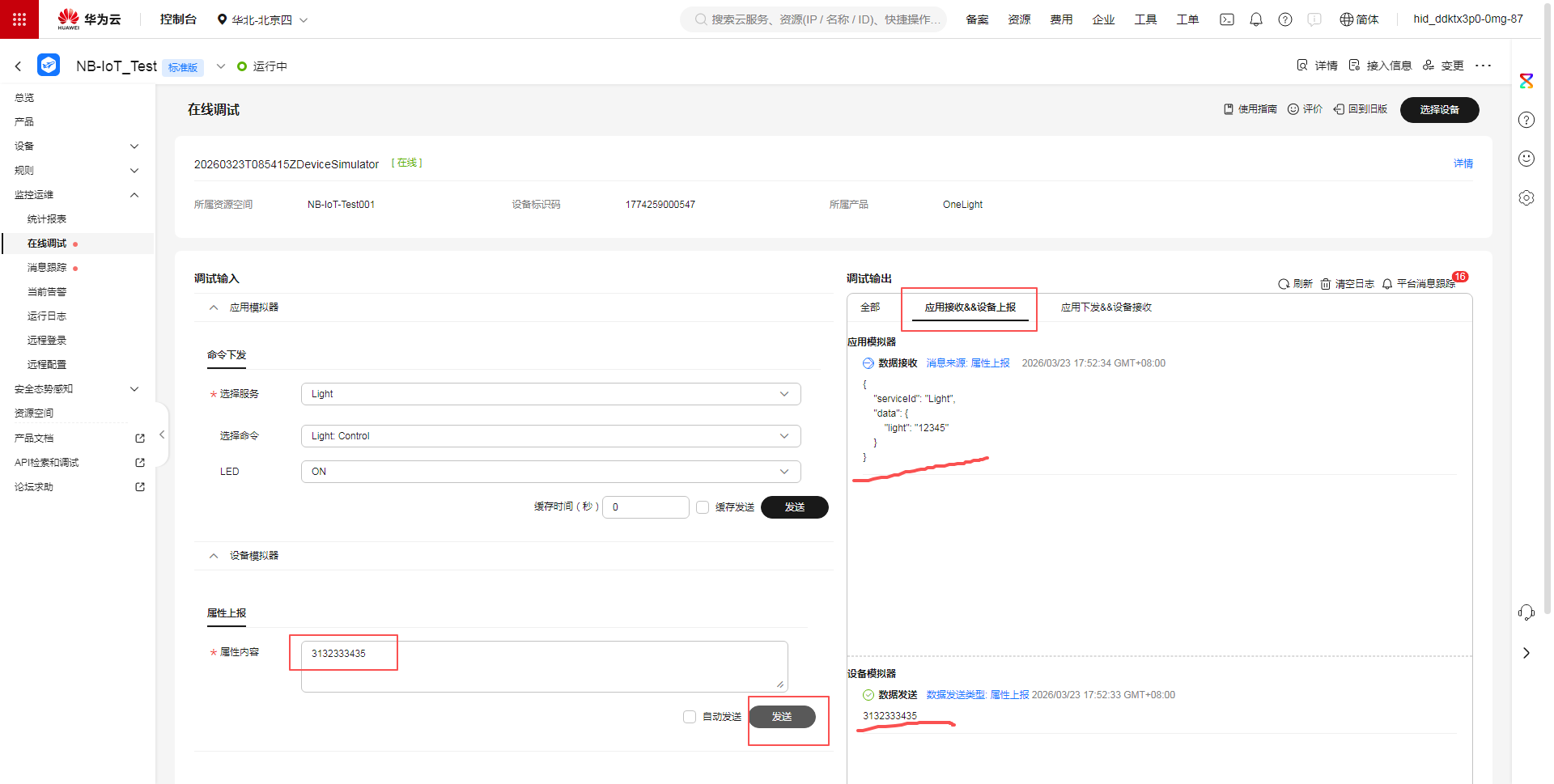This screenshot has height=784, width=1554.
Task: Focus the 缓存时间 seconds input
Action: tap(646, 507)
